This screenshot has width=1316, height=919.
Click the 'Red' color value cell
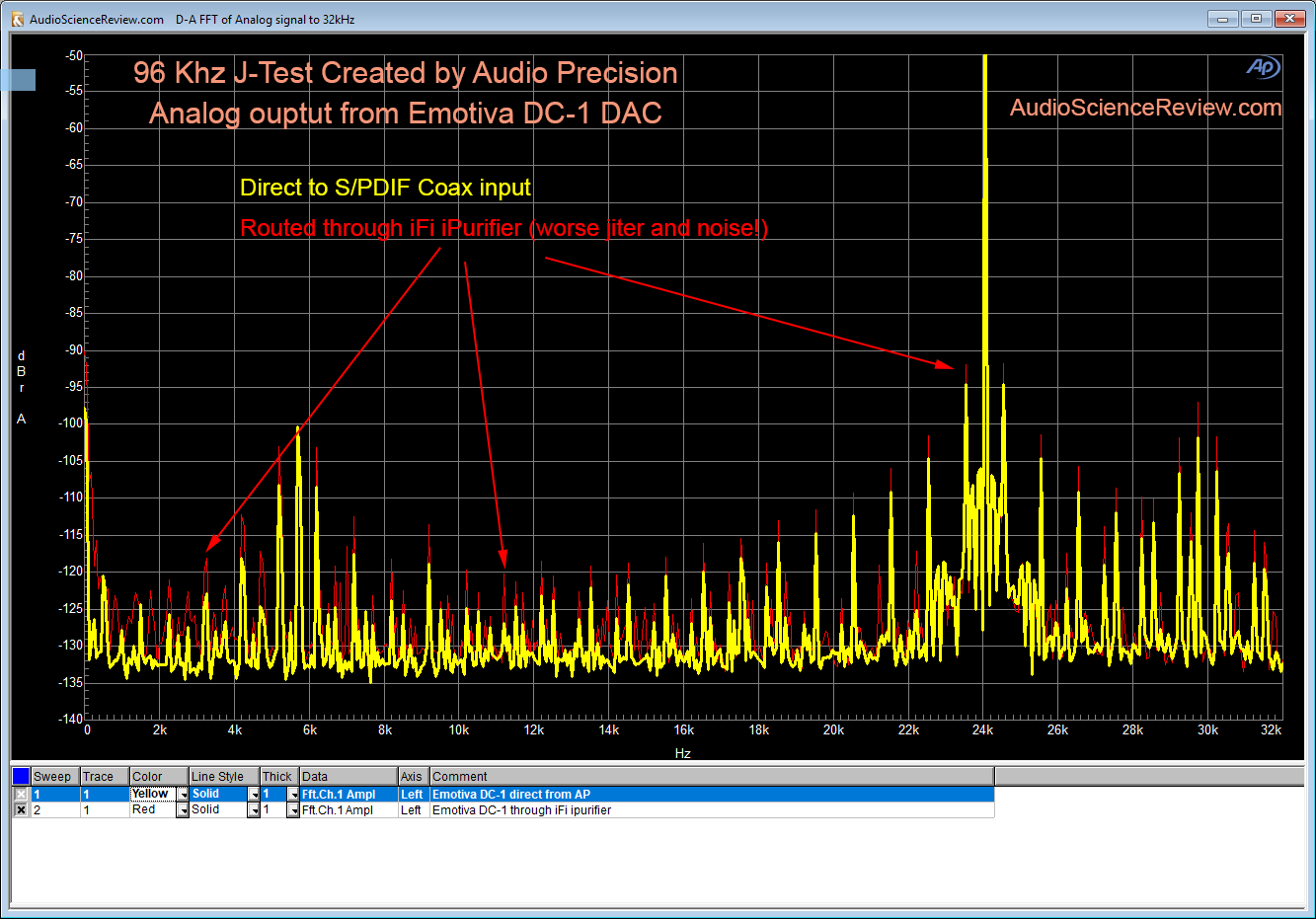pyautogui.click(x=153, y=810)
